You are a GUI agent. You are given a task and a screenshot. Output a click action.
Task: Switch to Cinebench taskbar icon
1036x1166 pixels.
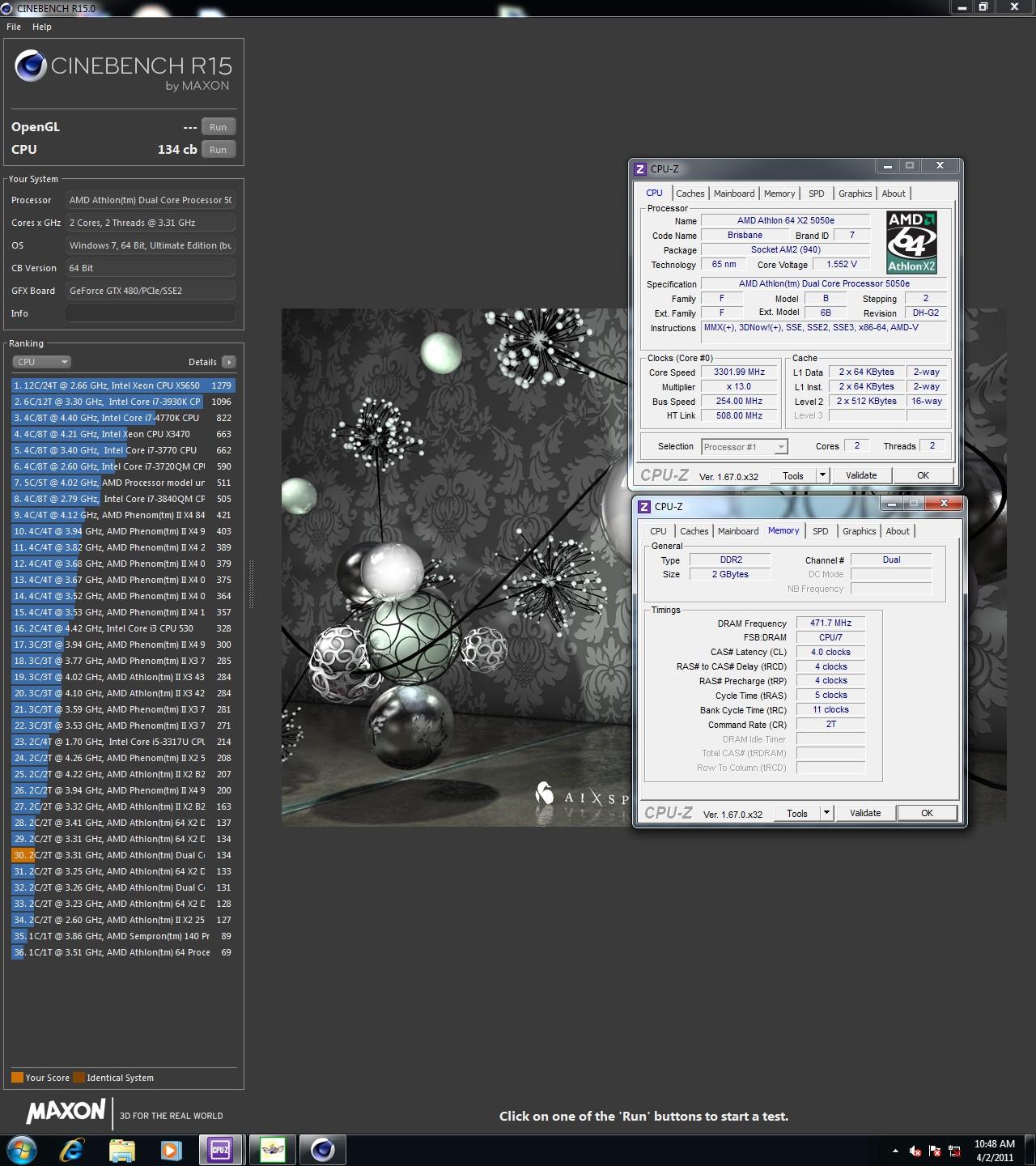click(x=323, y=1150)
